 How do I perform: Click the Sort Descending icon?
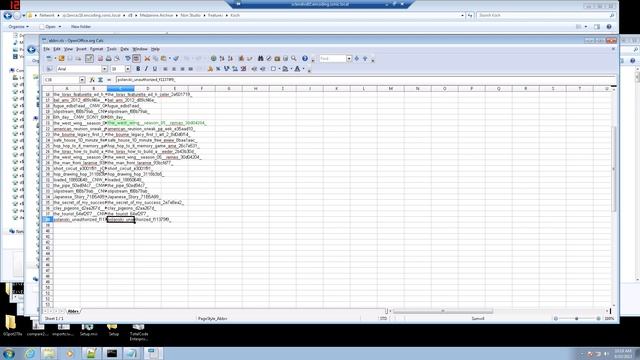click(x=230, y=59)
